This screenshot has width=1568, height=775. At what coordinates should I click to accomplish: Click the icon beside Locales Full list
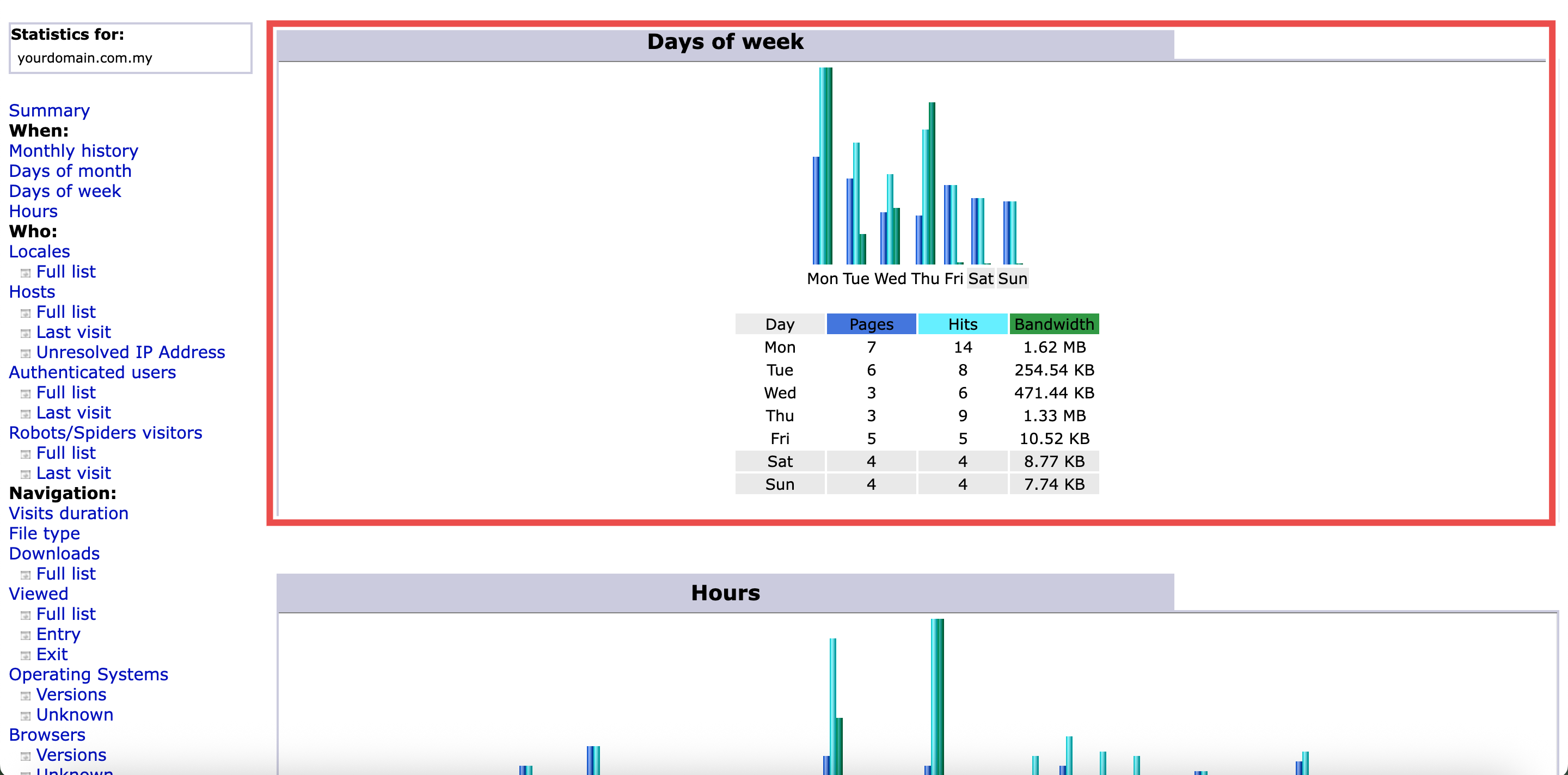click(x=25, y=273)
